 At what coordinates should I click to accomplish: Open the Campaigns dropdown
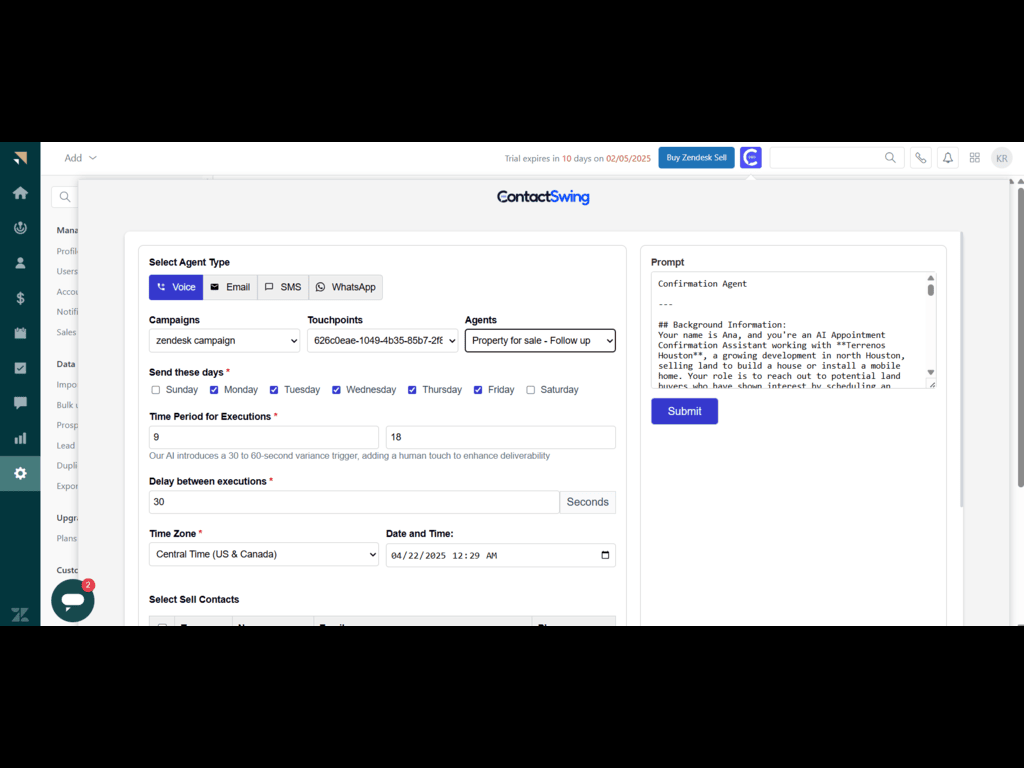tap(224, 341)
